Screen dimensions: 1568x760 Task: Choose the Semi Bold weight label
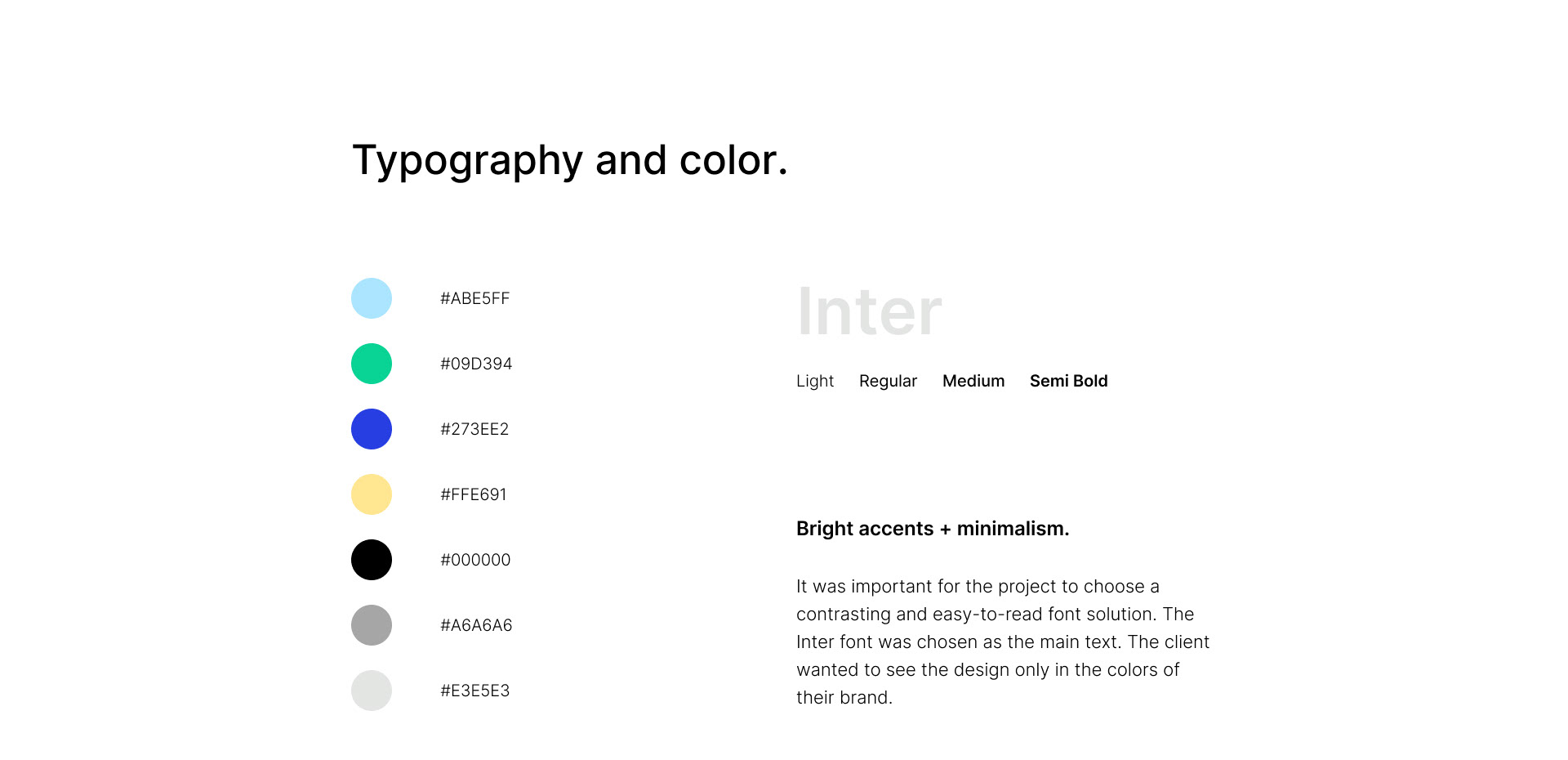pyautogui.click(x=1068, y=381)
